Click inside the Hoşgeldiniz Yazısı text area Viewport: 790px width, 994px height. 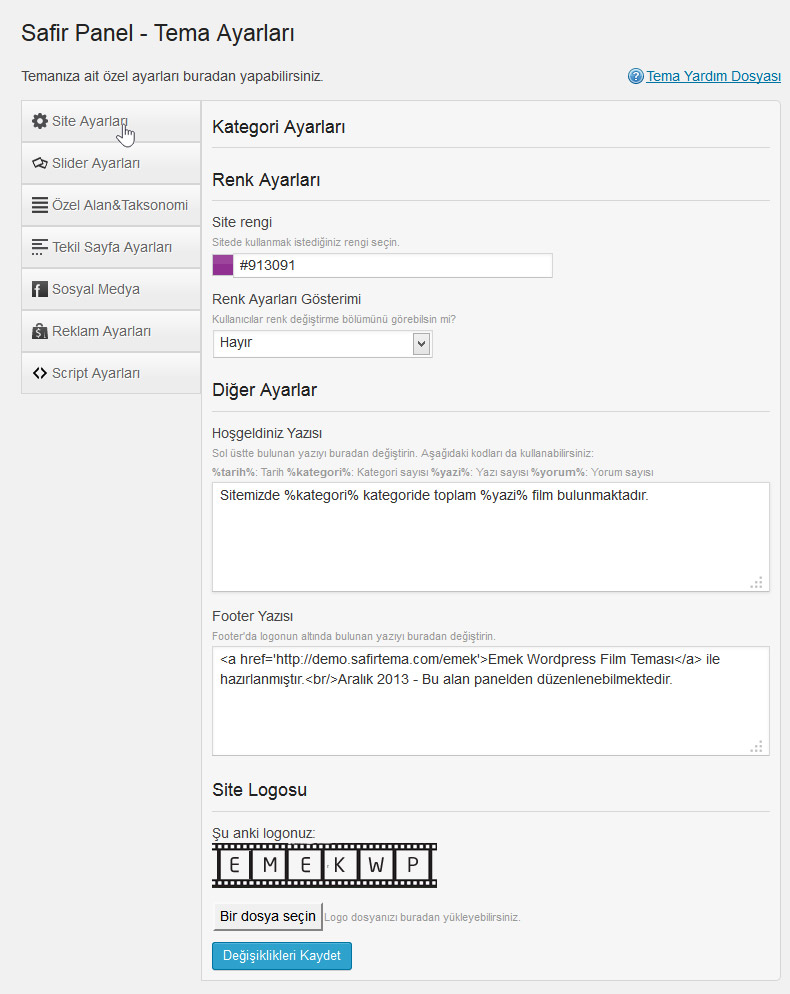(491, 537)
